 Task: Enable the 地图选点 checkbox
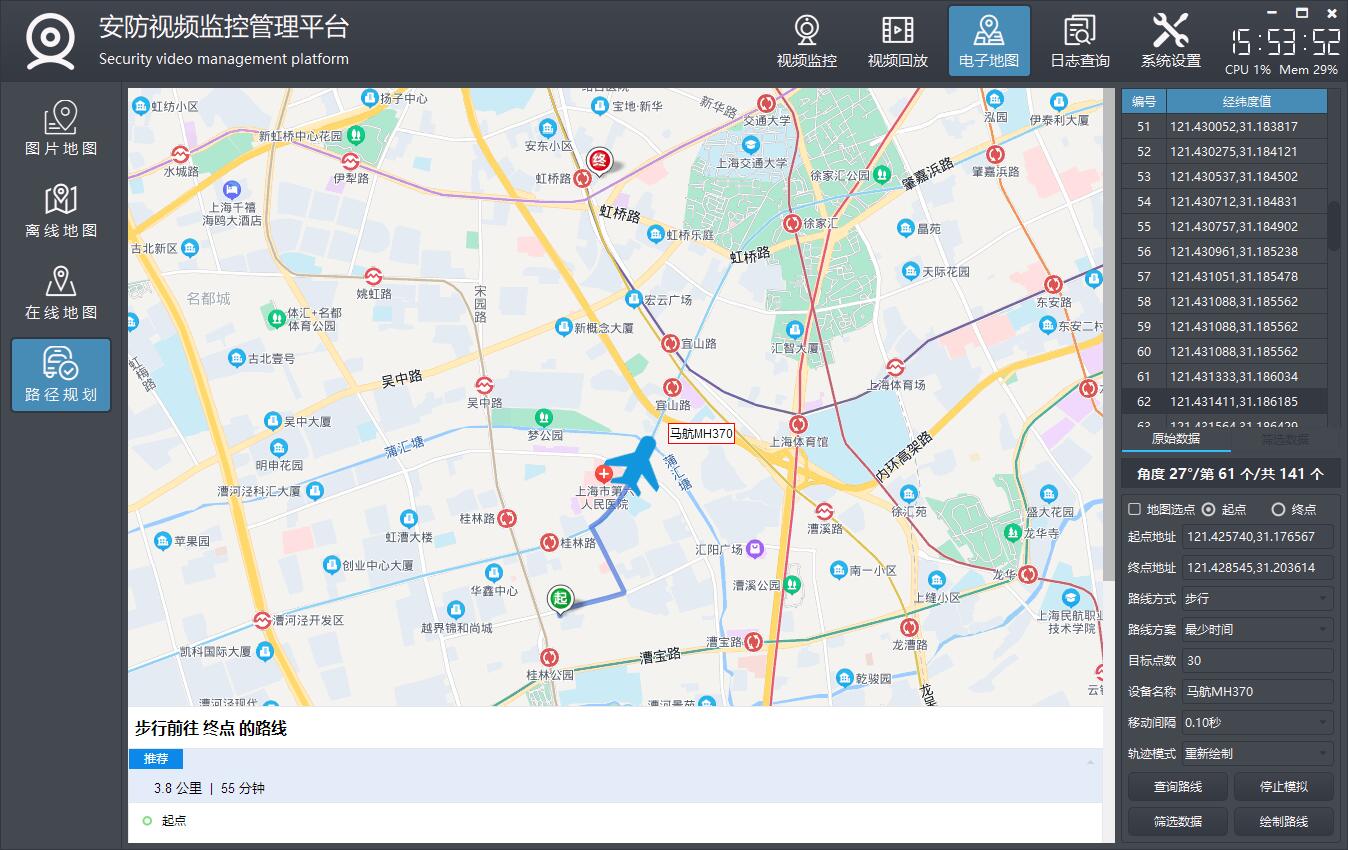coord(1134,509)
